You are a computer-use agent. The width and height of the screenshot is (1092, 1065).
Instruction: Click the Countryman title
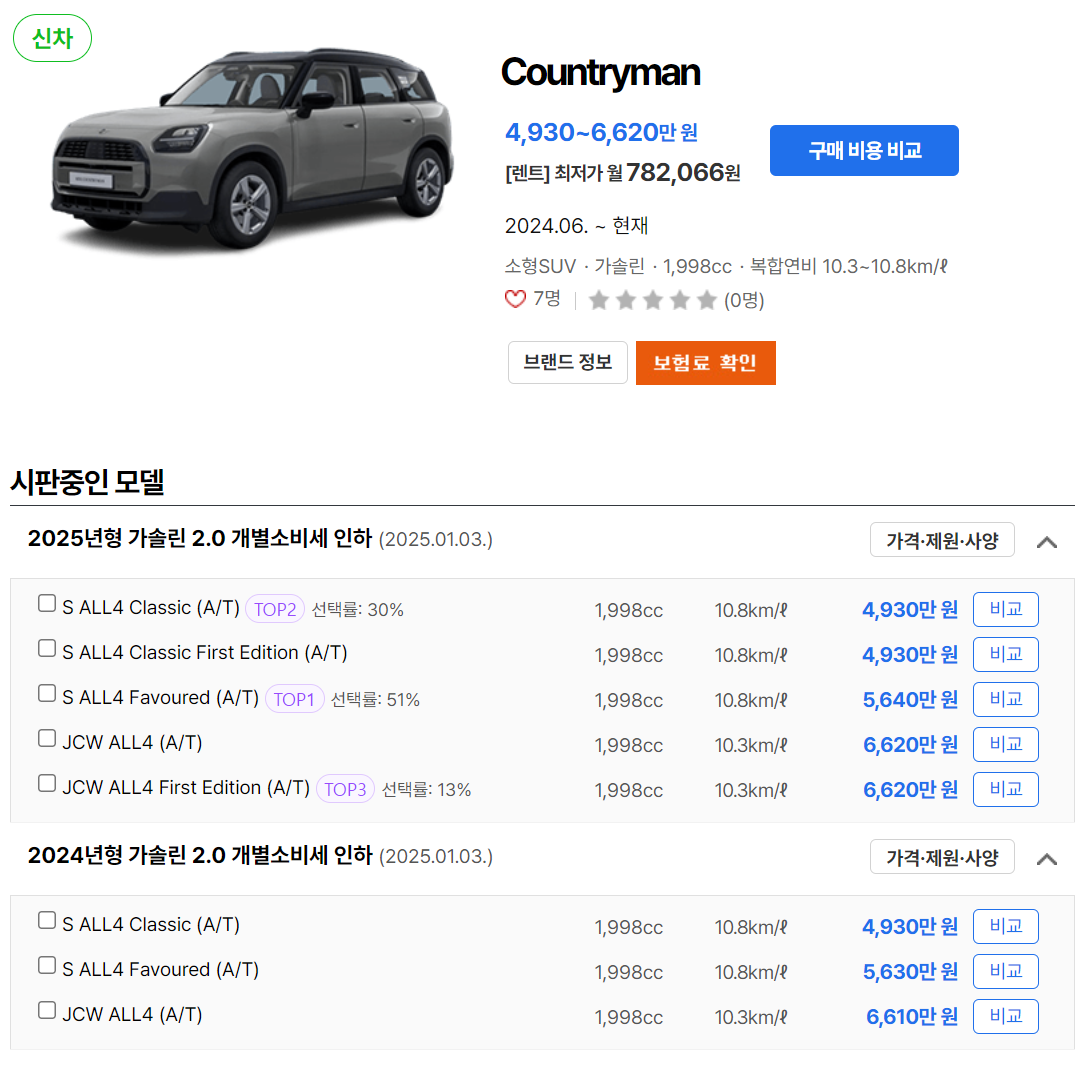(600, 72)
